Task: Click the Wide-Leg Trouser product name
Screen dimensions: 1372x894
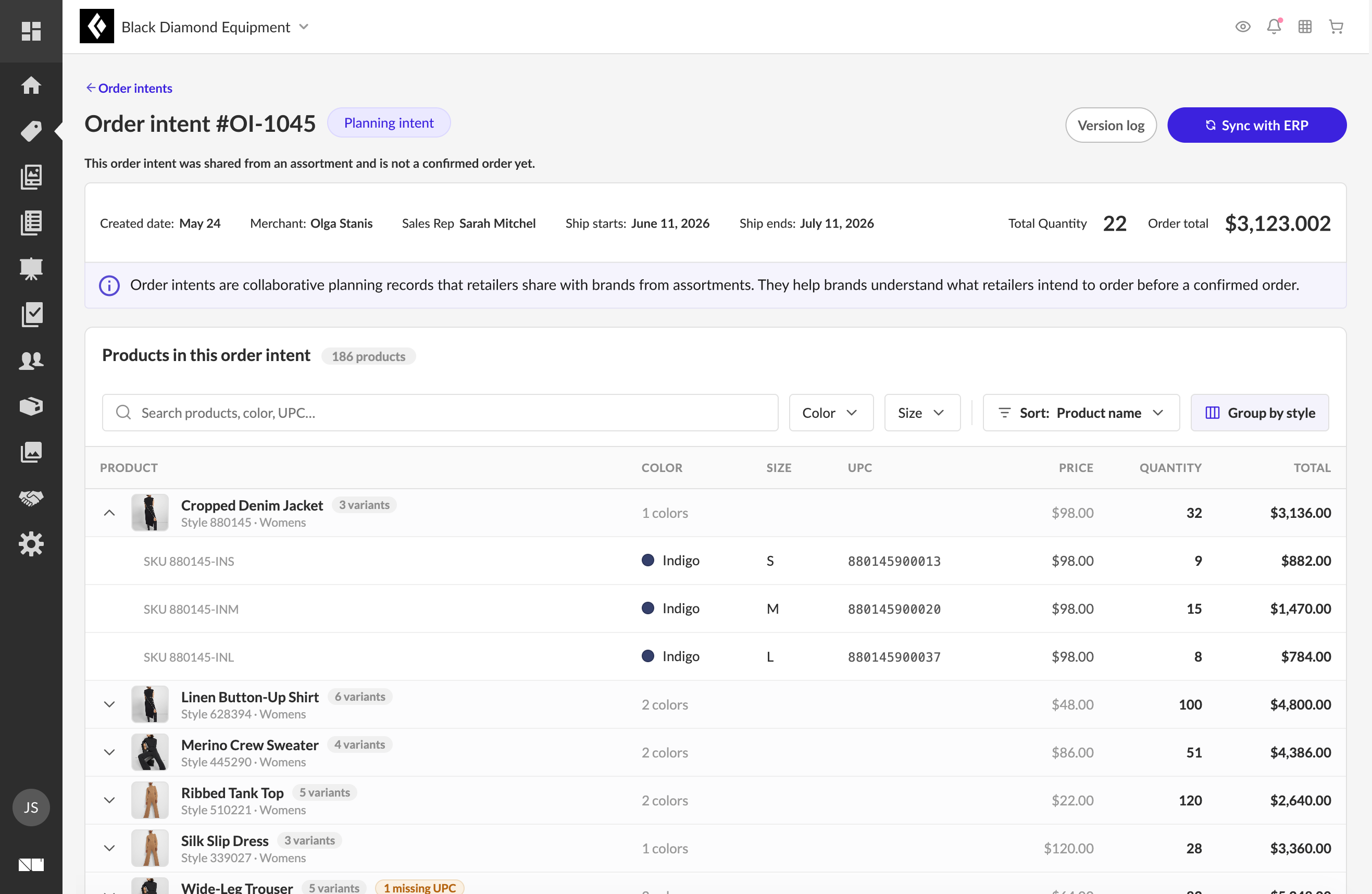Action: coord(237,888)
